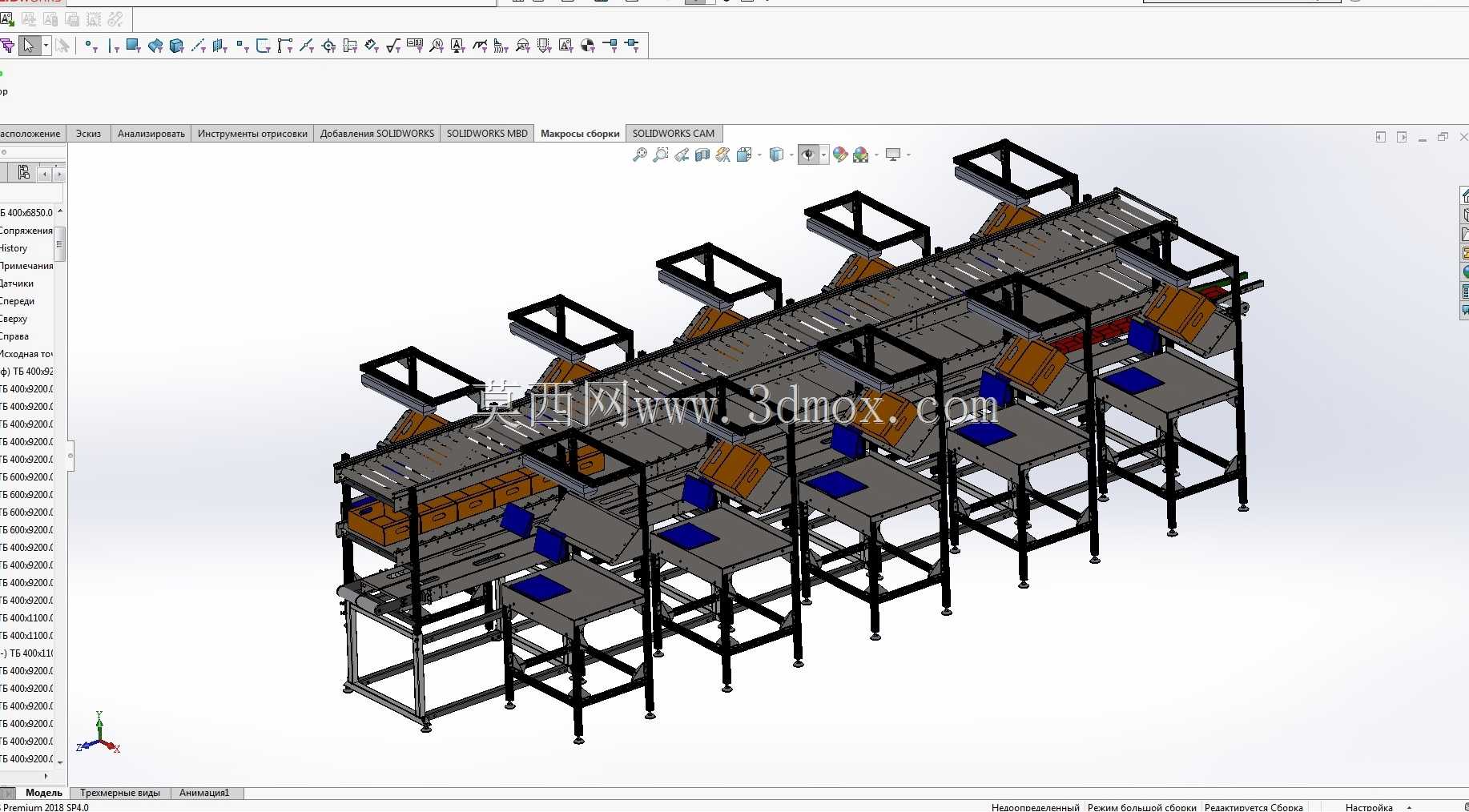Select the Сопряжения tree item

point(26,231)
